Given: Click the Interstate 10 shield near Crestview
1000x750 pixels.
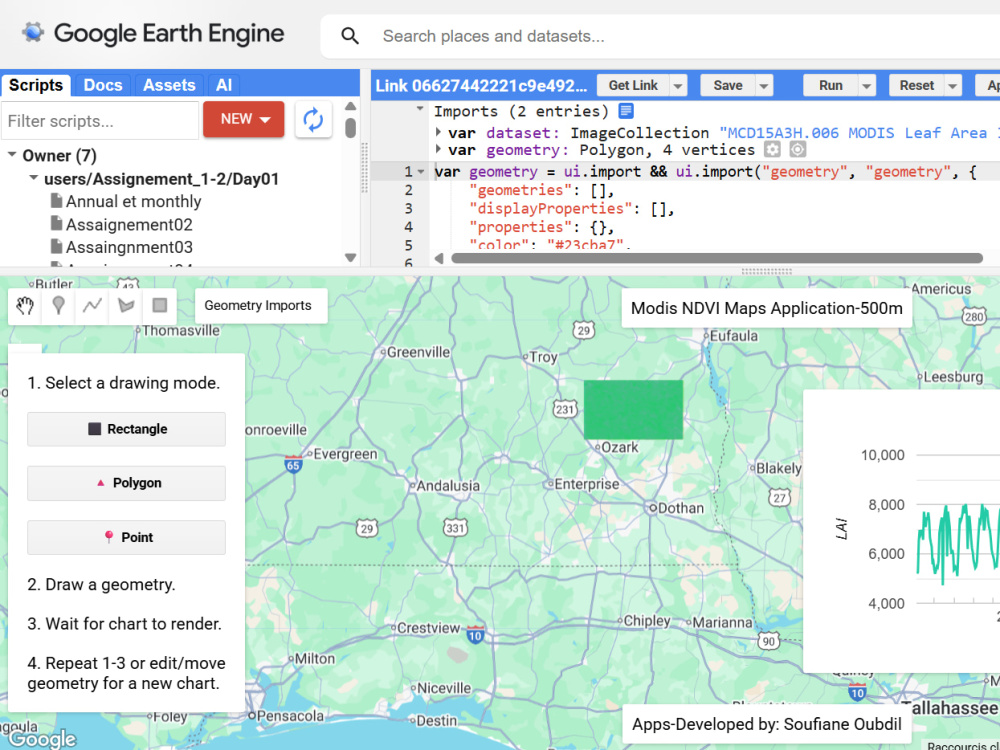Looking at the screenshot, I should [x=475, y=635].
